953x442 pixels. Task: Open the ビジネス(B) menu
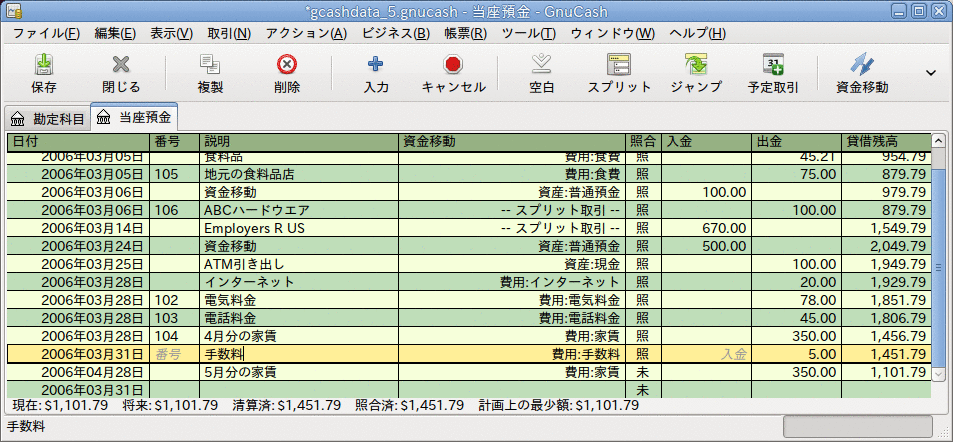pos(396,33)
